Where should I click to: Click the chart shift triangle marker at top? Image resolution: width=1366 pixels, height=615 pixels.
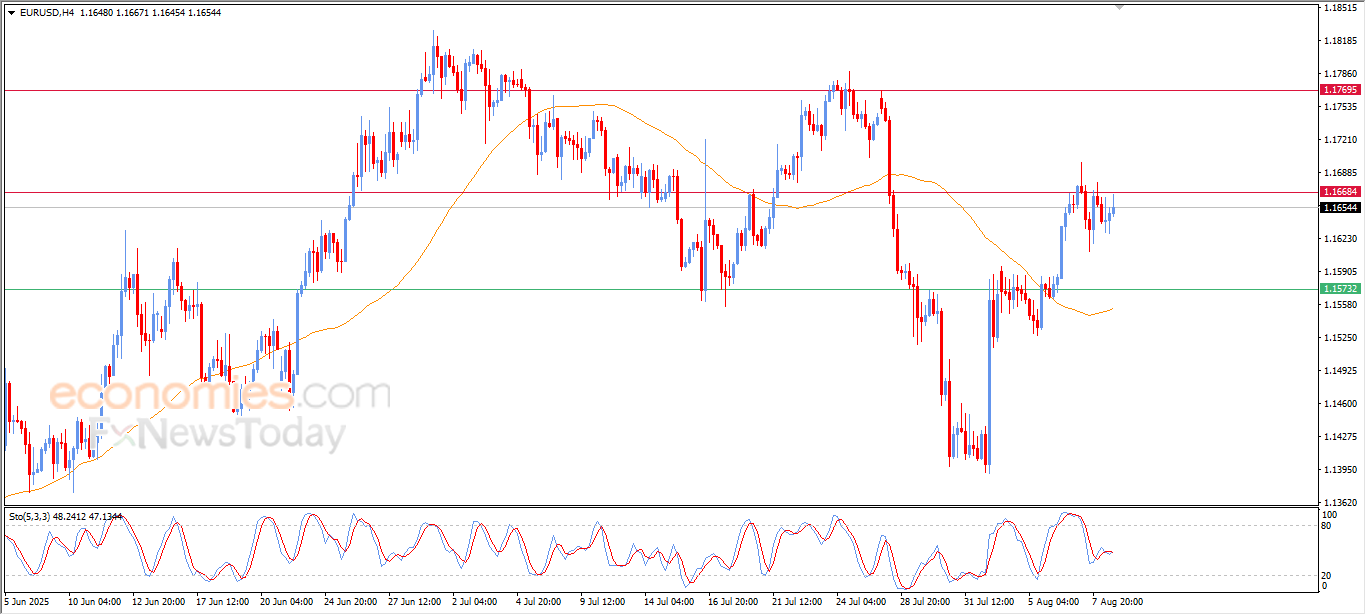[1120, 7]
